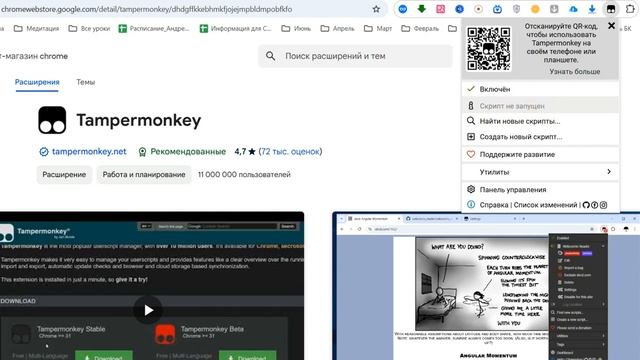Open the Chrome extensions puzzle menu
The image size is (640, 360).
tap(630, 9)
